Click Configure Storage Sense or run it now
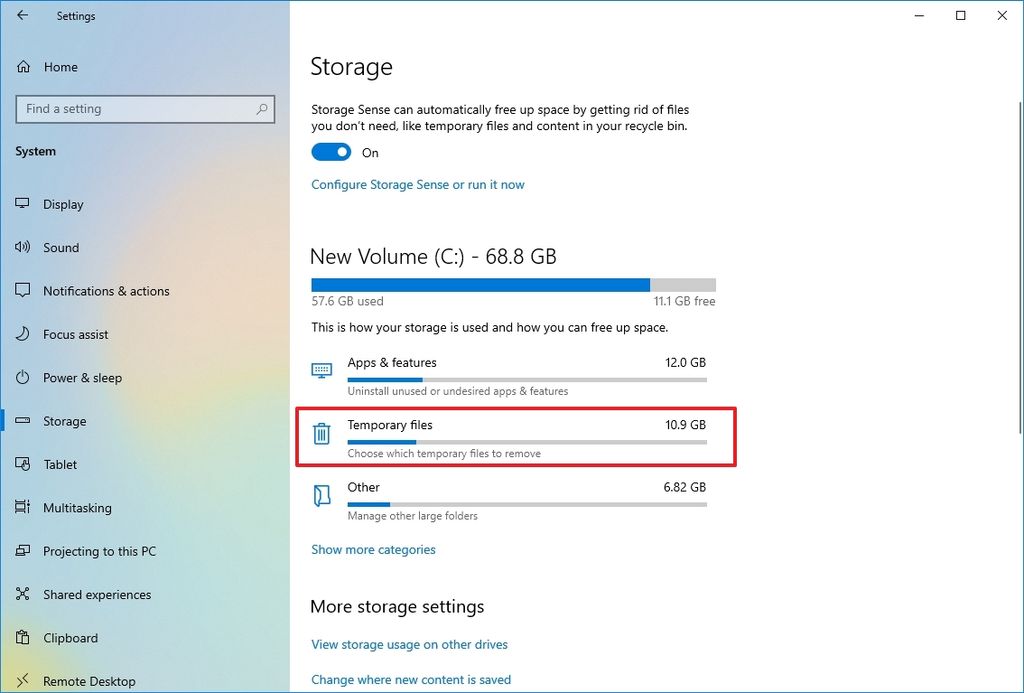Image resolution: width=1024 pixels, height=693 pixels. (x=417, y=184)
